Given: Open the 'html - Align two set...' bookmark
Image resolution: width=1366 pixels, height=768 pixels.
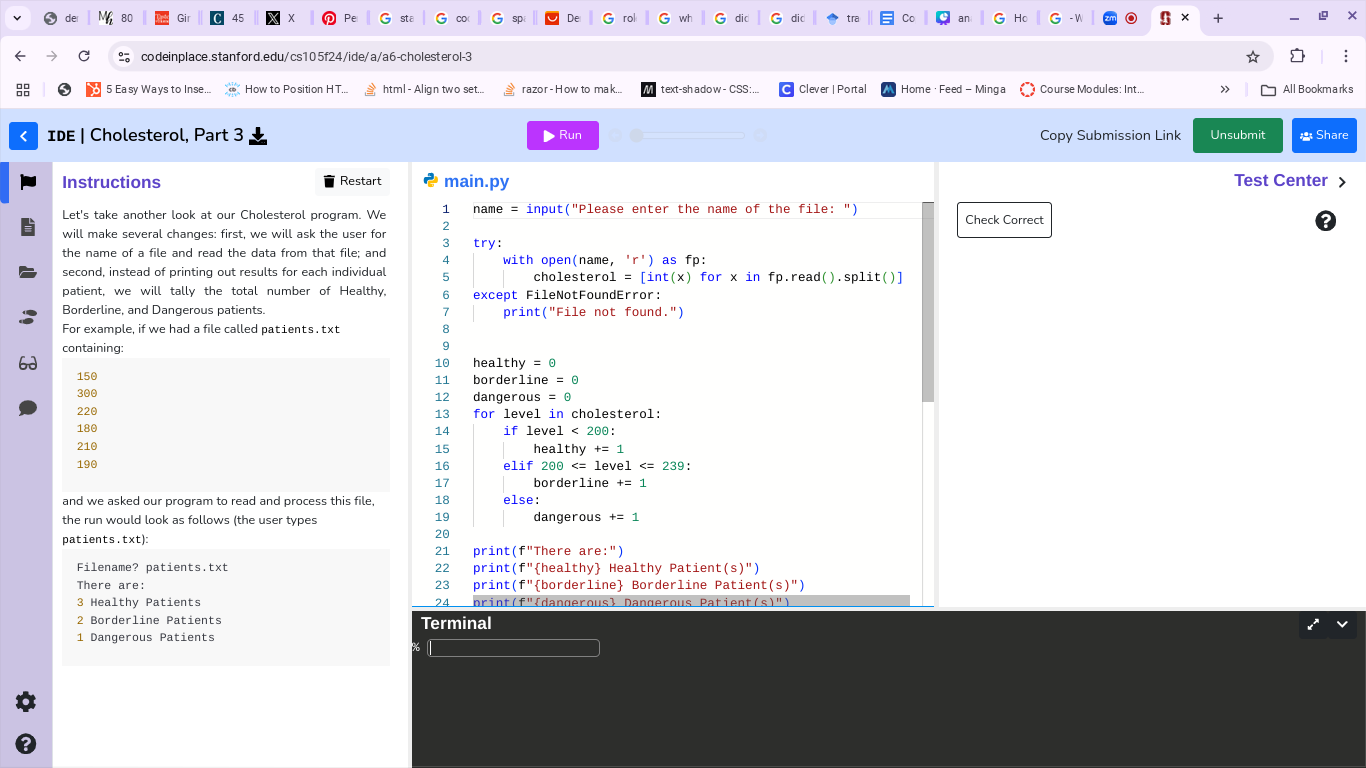Looking at the screenshot, I should [x=424, y=89].
